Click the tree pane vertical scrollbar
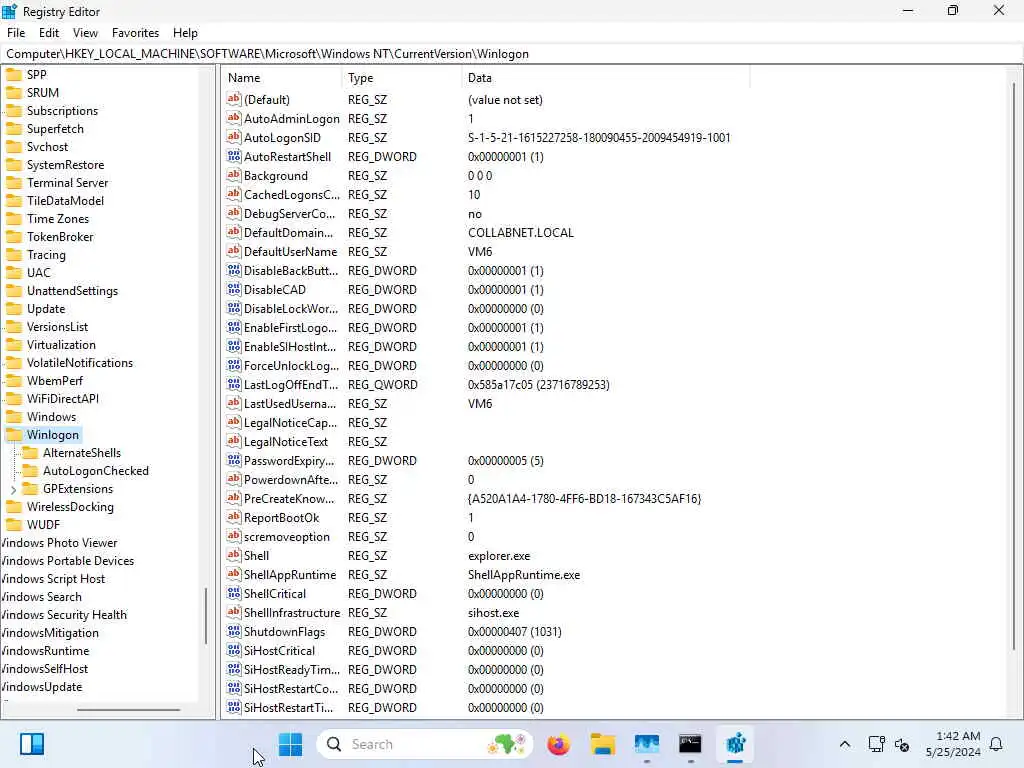This screenshot has height=768, width=1024. click(x=206, y=616)
